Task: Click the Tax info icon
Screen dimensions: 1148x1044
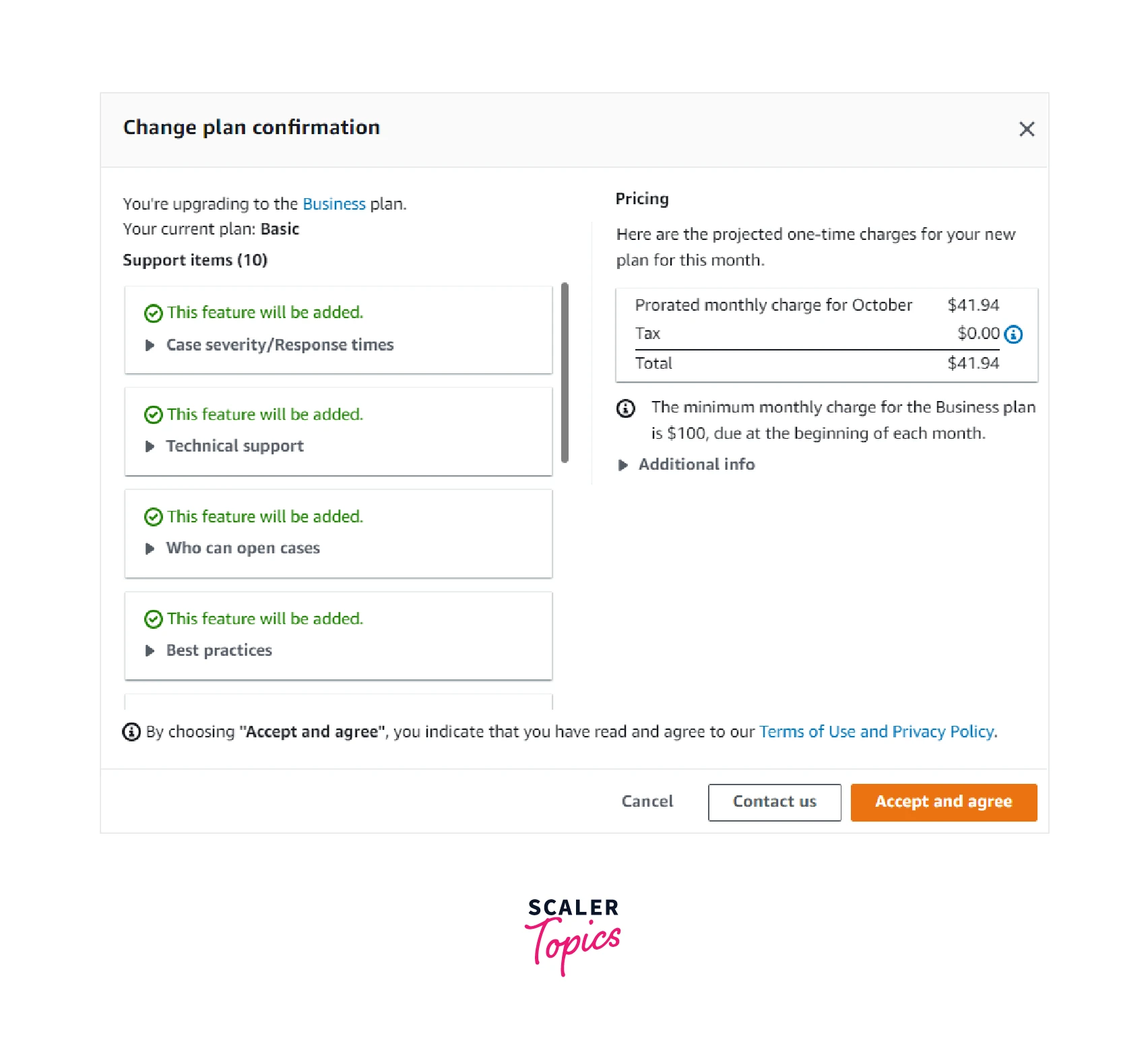Action: click(x=1013, y=334)
